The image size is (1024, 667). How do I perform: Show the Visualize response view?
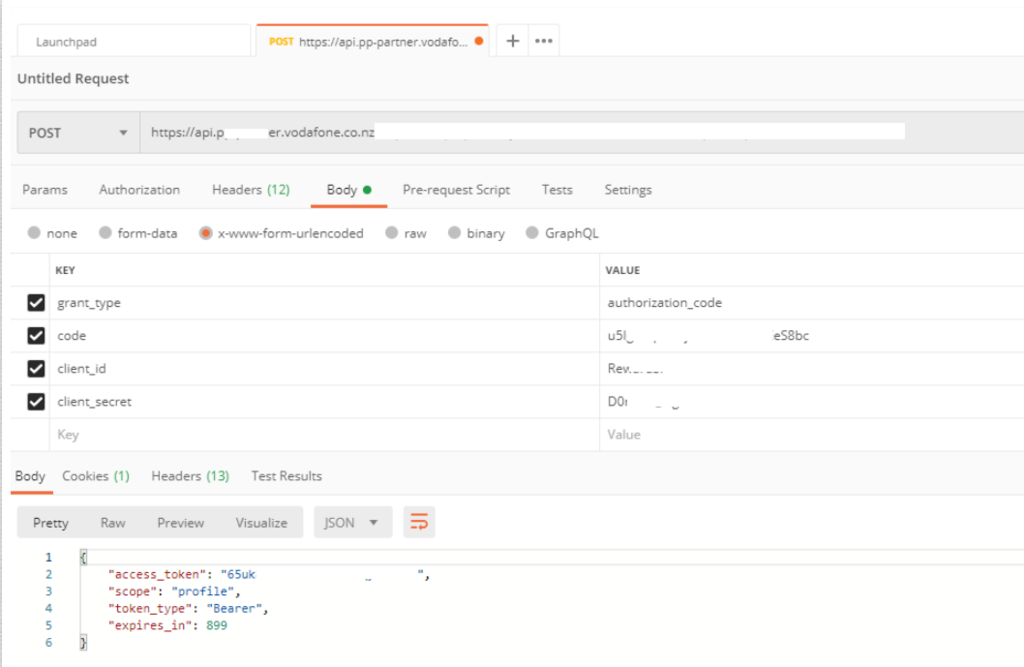click(261, 523)
